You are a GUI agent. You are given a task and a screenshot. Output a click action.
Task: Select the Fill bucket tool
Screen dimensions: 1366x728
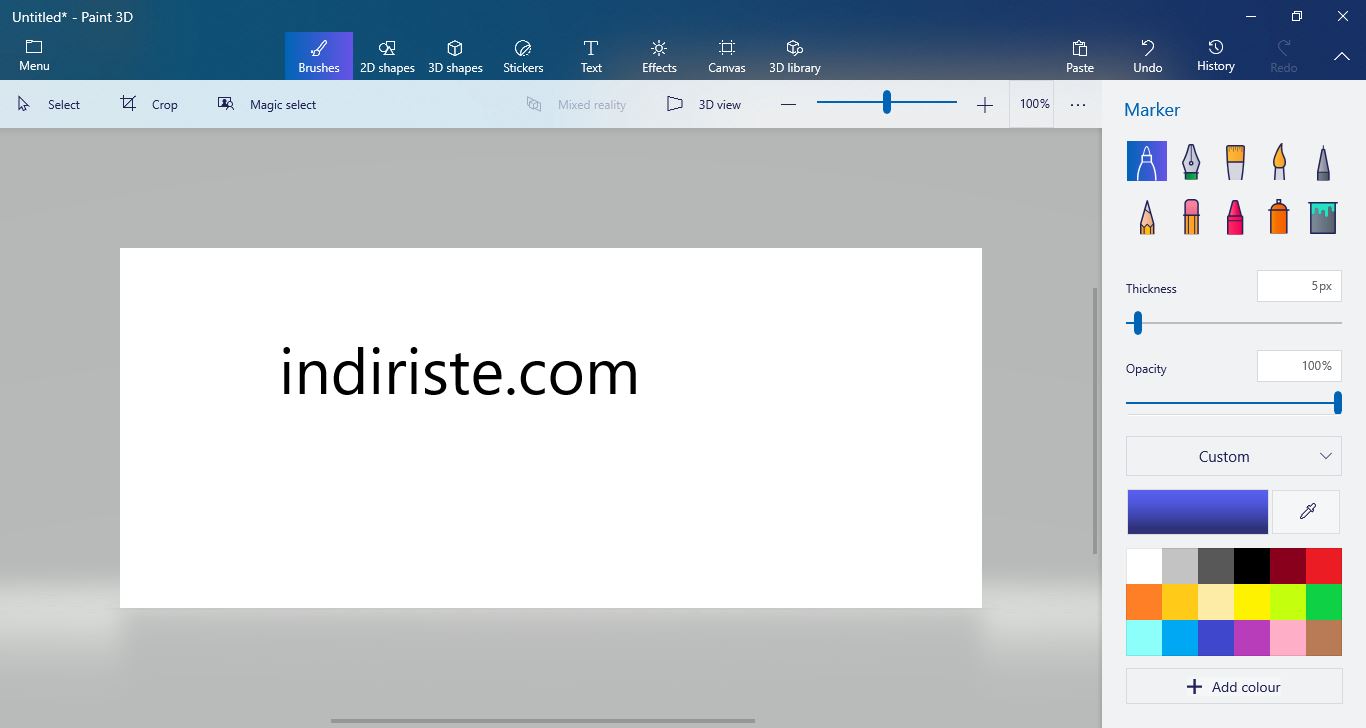[x=1323, y=216]
